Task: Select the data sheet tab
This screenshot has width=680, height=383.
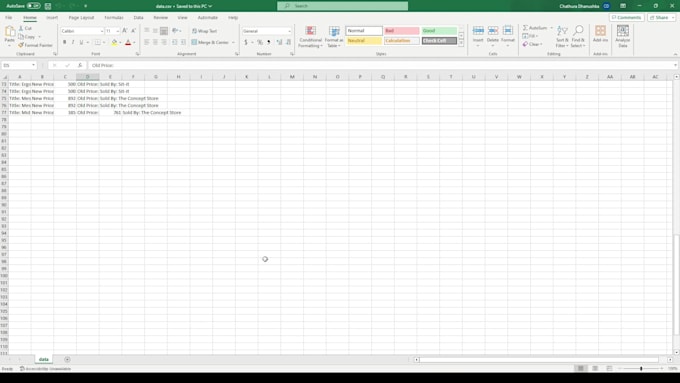Action: pos(44,359)
